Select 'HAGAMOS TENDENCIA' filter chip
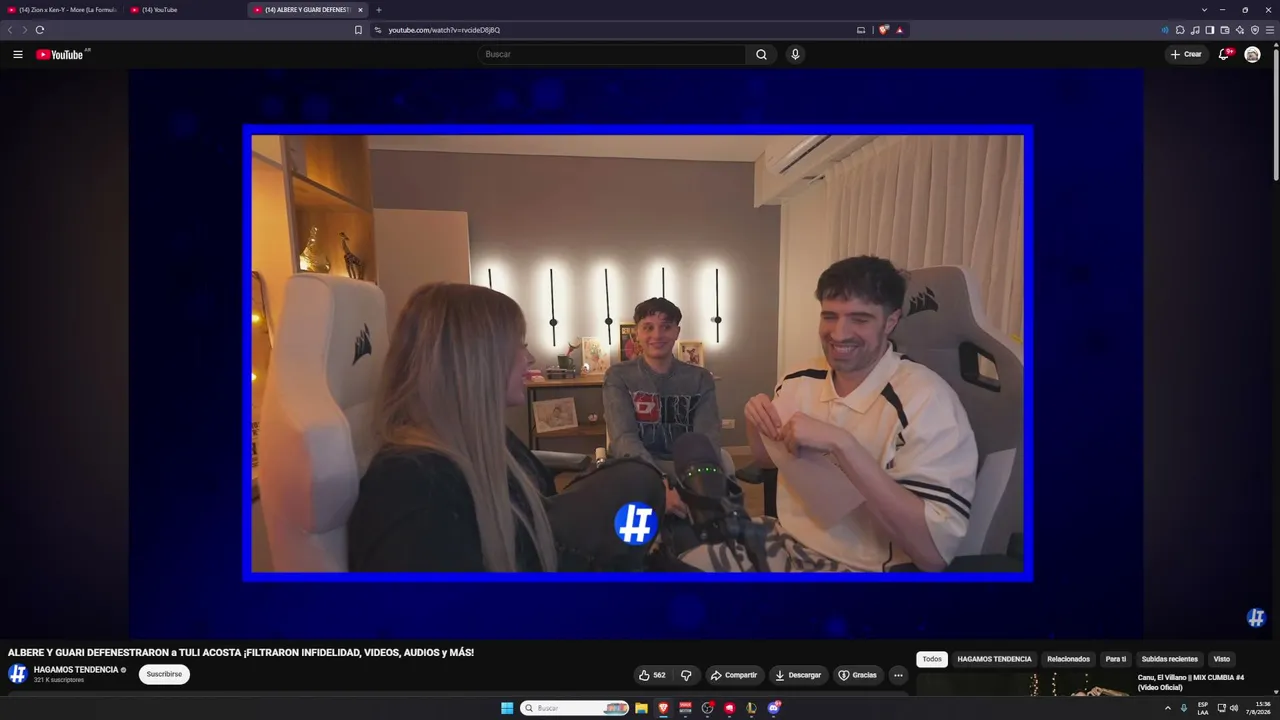Image resolution: width=1280 pixels, height=720 pixels. point(994,659)
